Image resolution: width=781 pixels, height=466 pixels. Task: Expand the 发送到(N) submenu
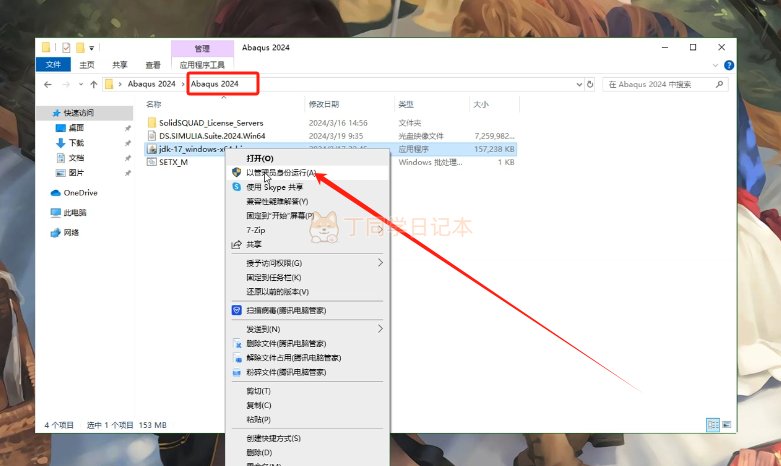380,328
